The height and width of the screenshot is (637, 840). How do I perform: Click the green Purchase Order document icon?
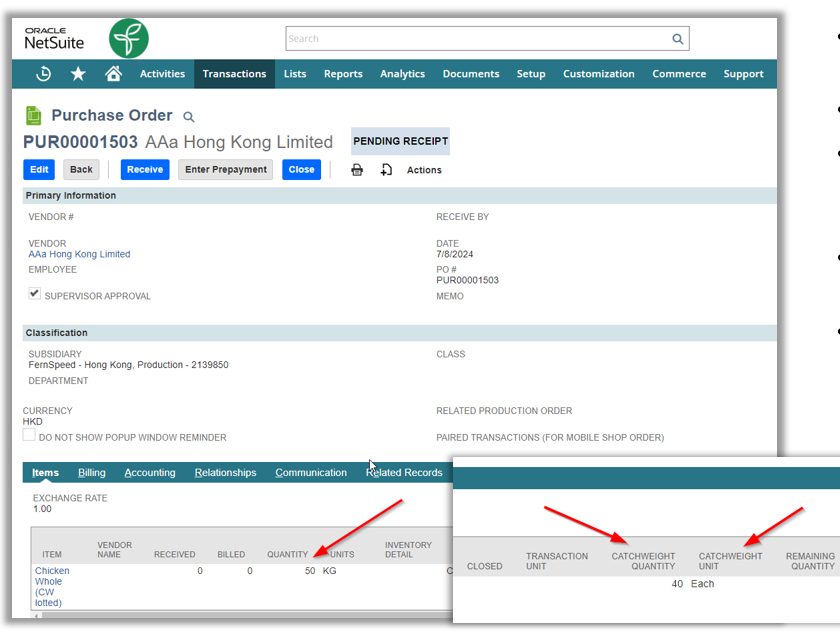pos(34,115)
